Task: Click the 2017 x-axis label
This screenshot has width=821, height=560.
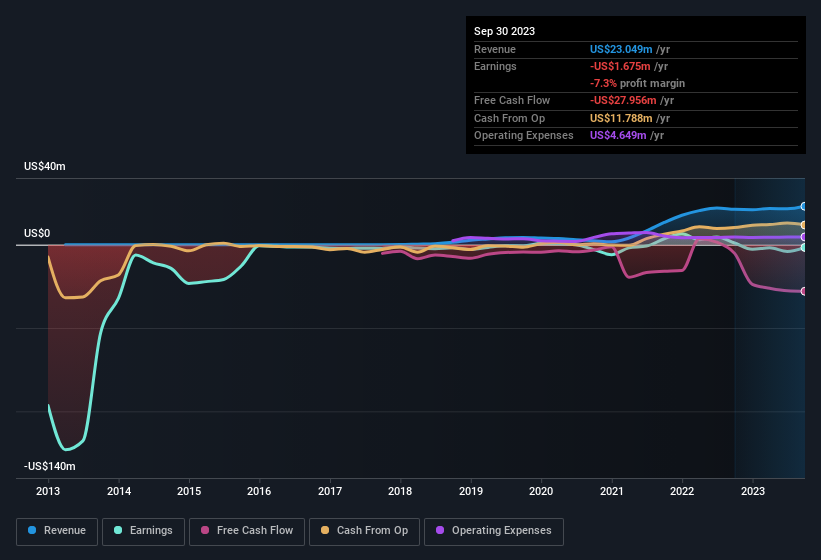Action: 330,491
